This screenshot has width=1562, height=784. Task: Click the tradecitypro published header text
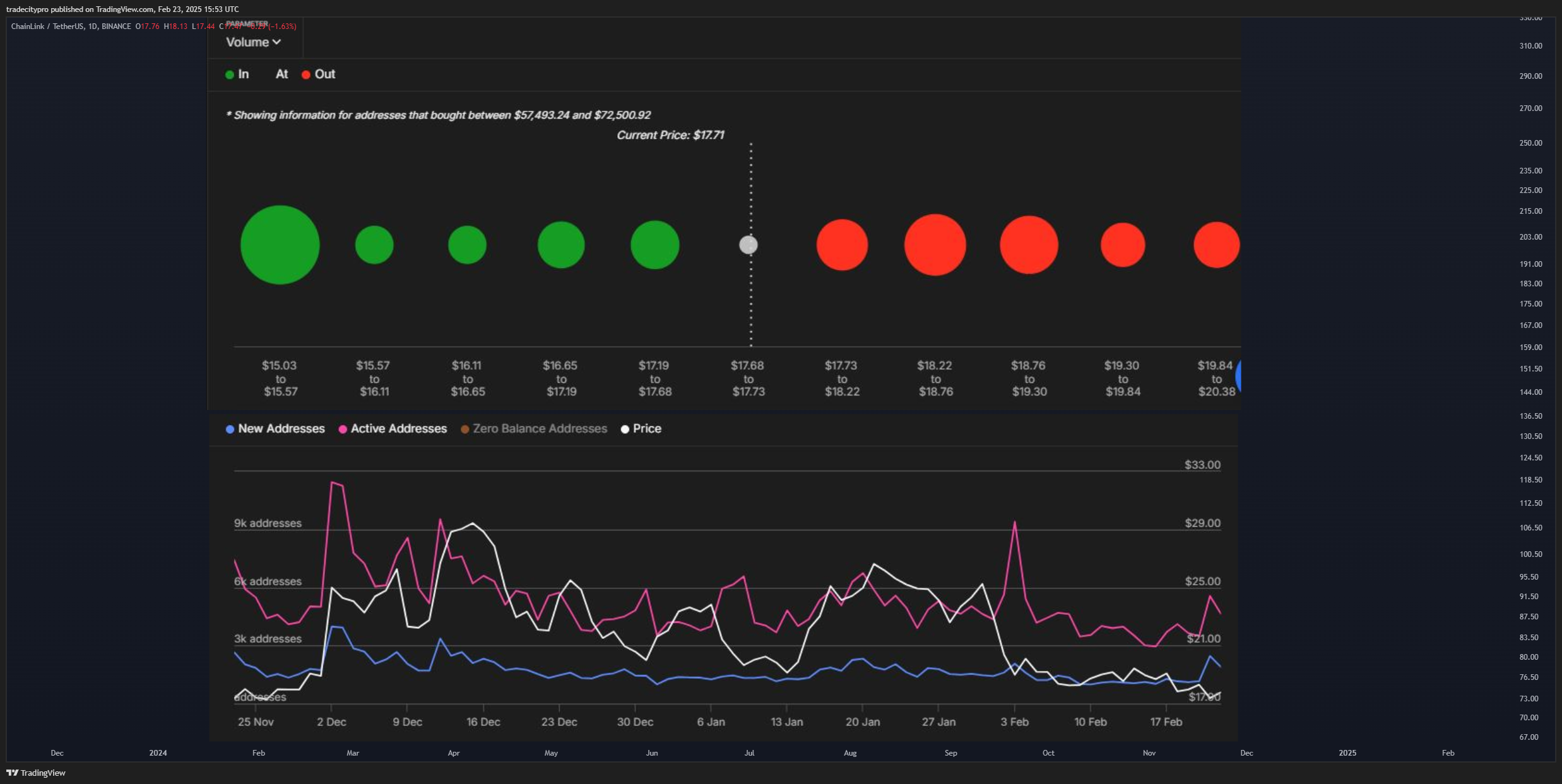coord(122,9)
